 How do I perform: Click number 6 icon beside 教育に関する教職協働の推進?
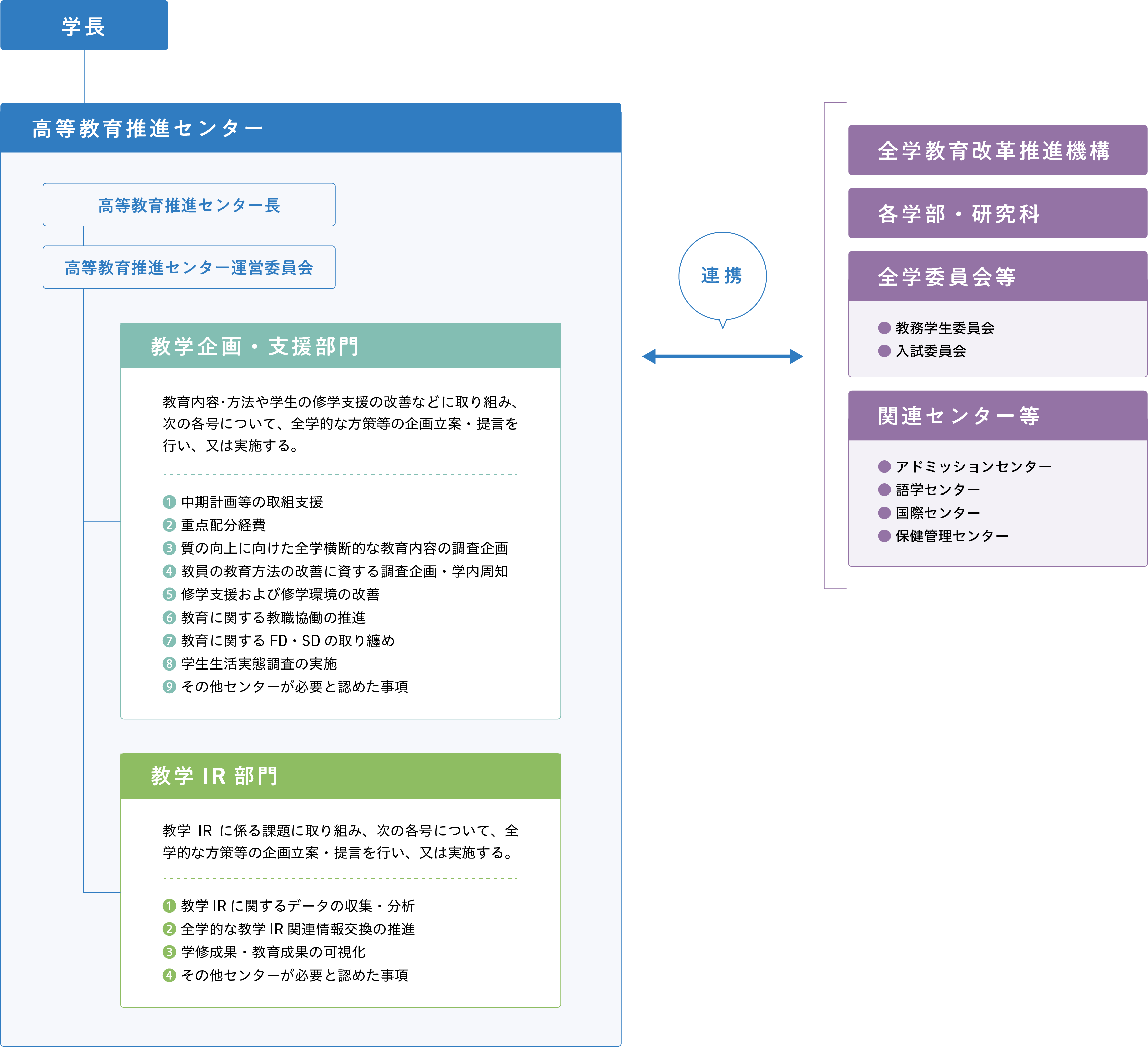[x=169, y=617]
